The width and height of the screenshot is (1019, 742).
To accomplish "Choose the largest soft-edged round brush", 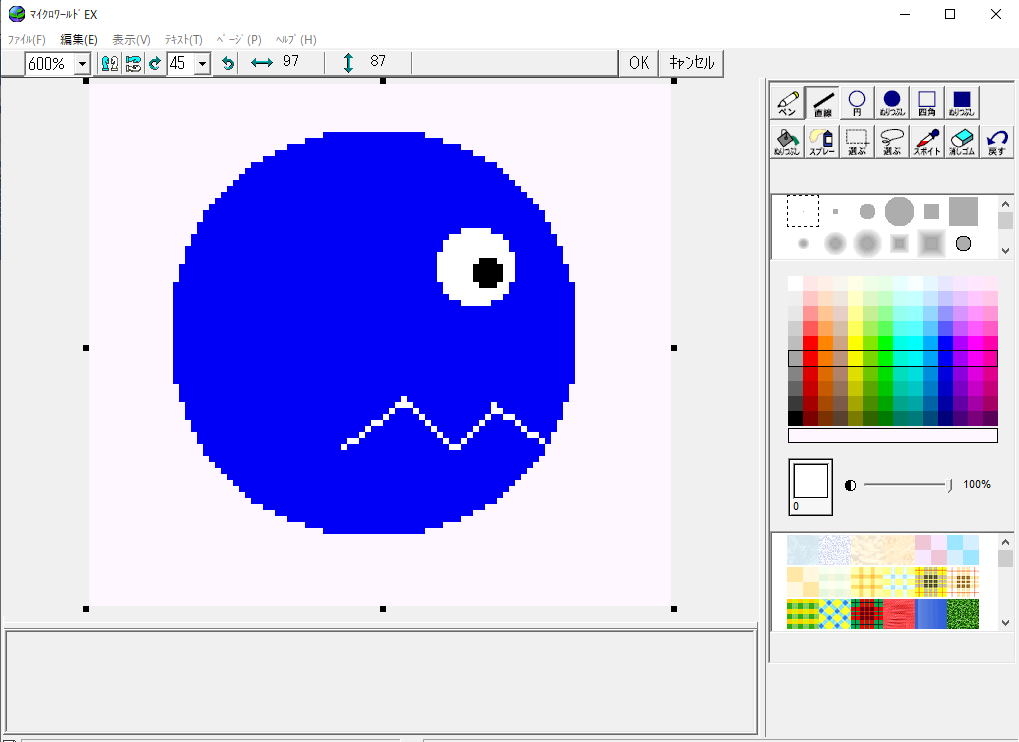I will pyautogui.click(x=867, y=244).
